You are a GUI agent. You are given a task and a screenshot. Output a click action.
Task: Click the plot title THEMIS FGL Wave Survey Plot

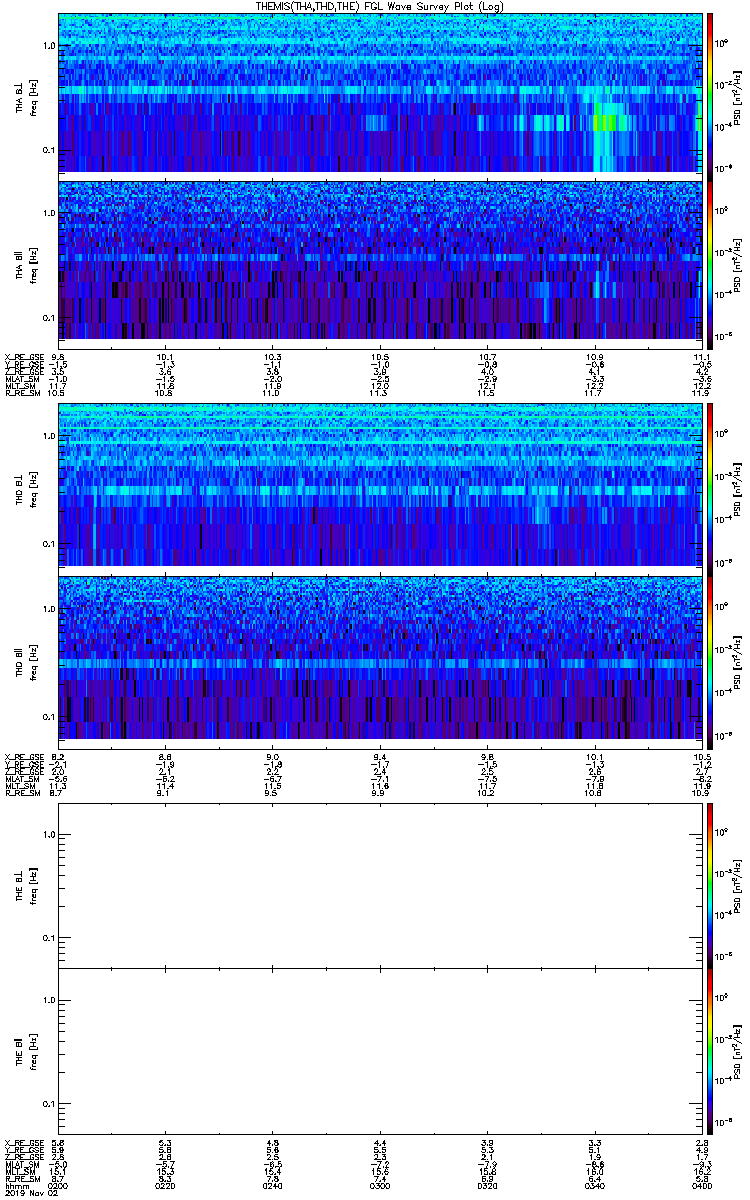(x=381, y=7)
